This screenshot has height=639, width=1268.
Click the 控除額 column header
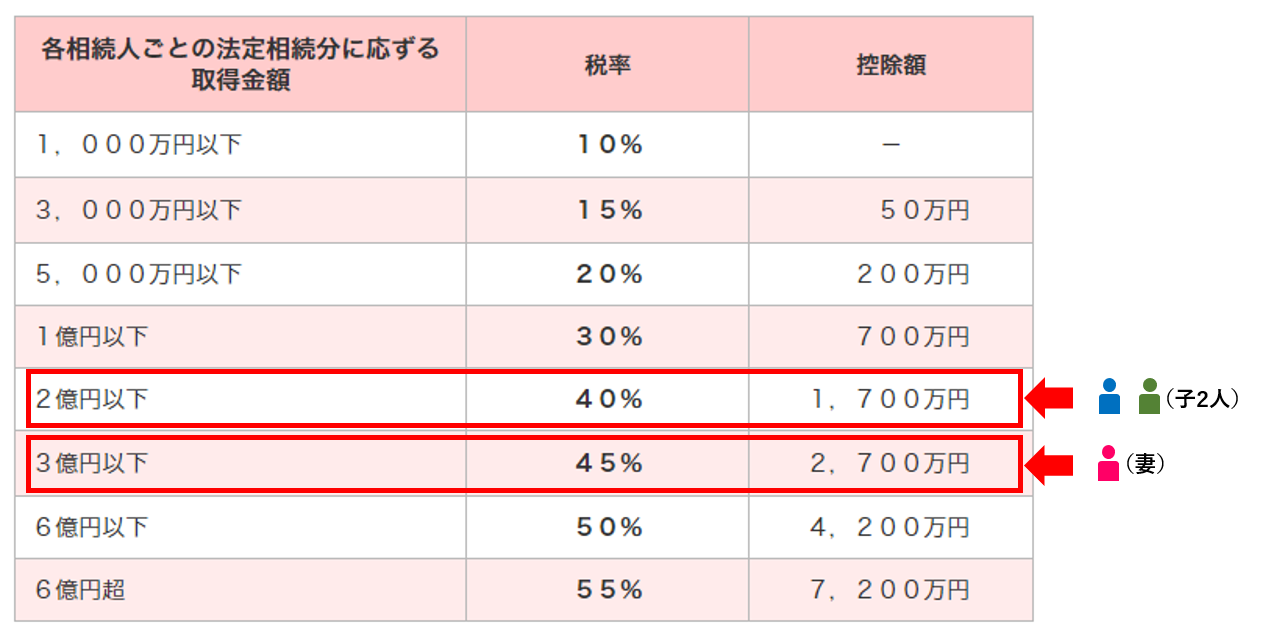[x=891, y=65]
